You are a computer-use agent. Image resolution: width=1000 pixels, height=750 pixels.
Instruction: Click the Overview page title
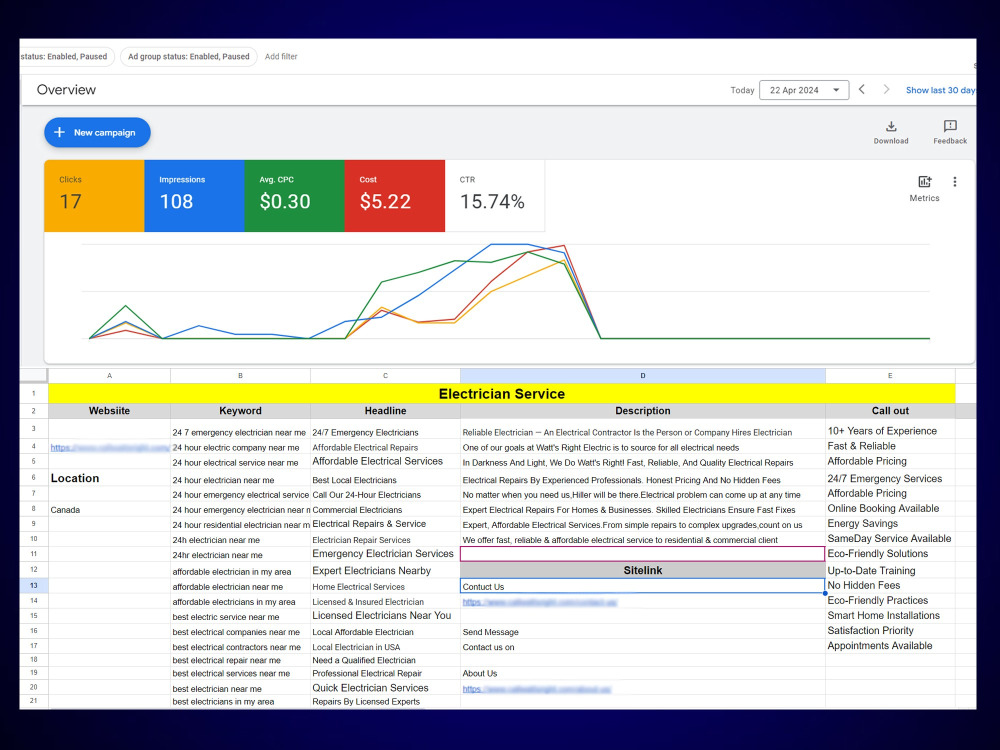(66, 90)
